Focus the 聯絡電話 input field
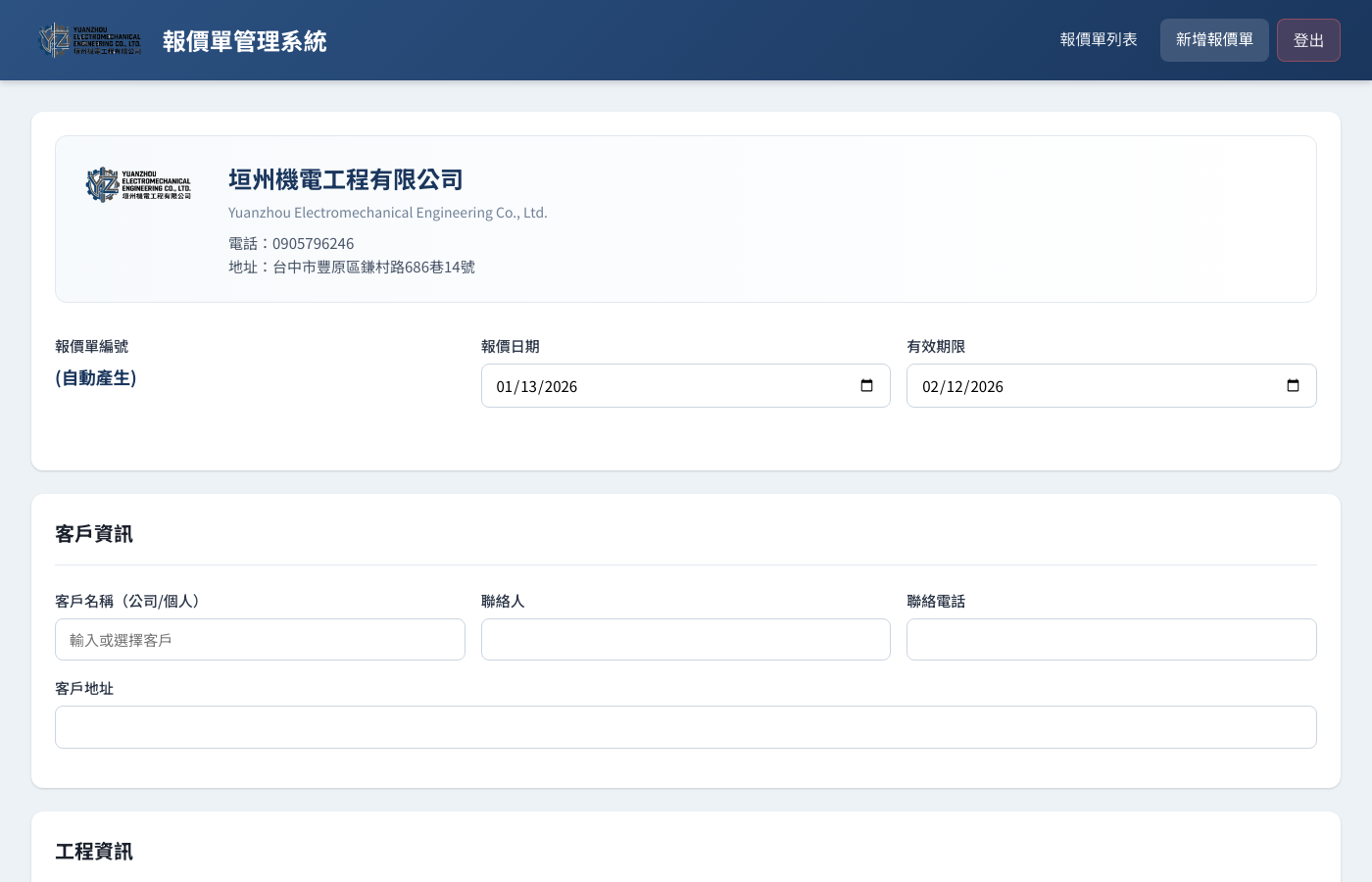 (x=1111, y=639)
